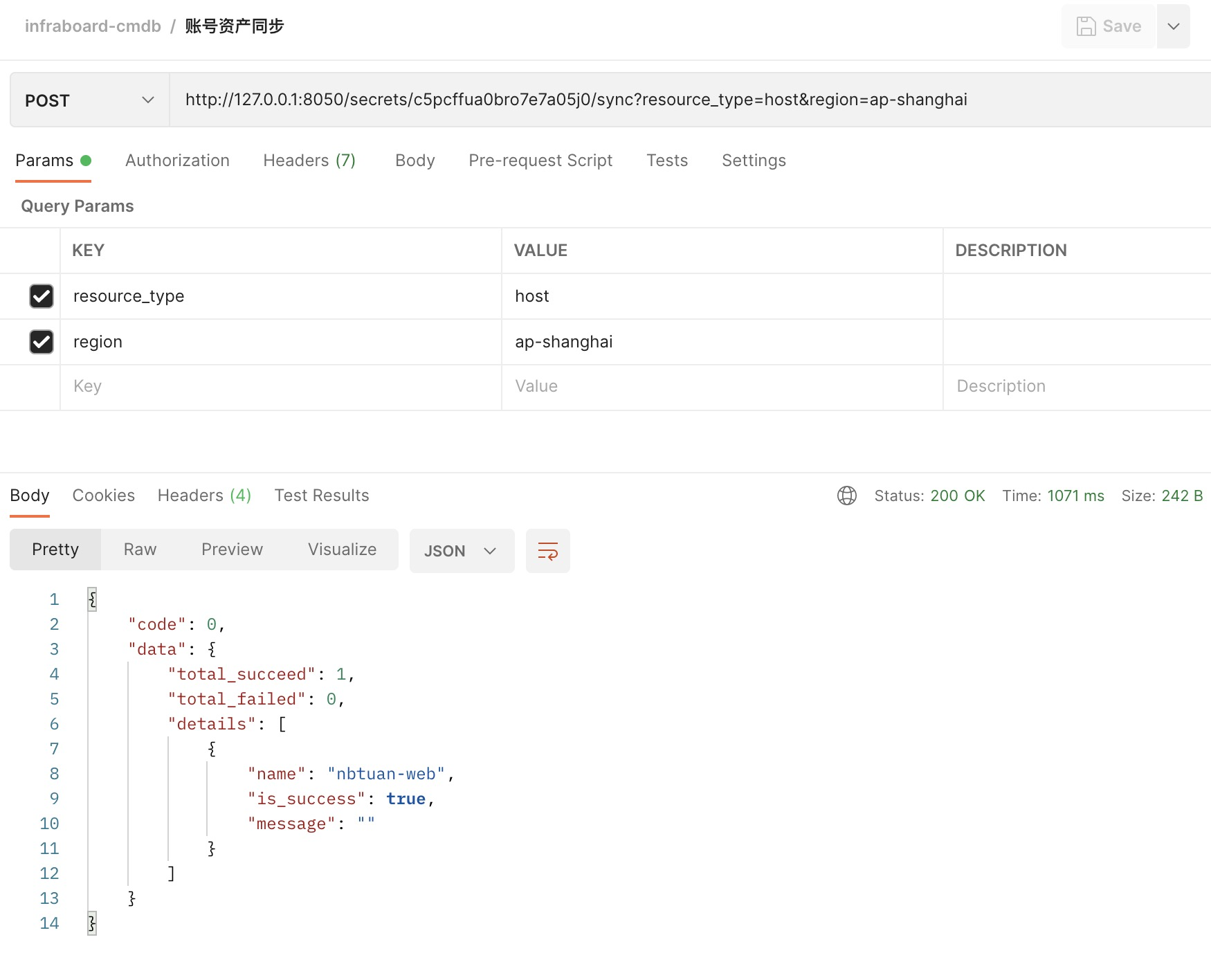Click the Save button with disk icon
The height and width of the screenshot is (980, 1211).
tap(1109, 26)
